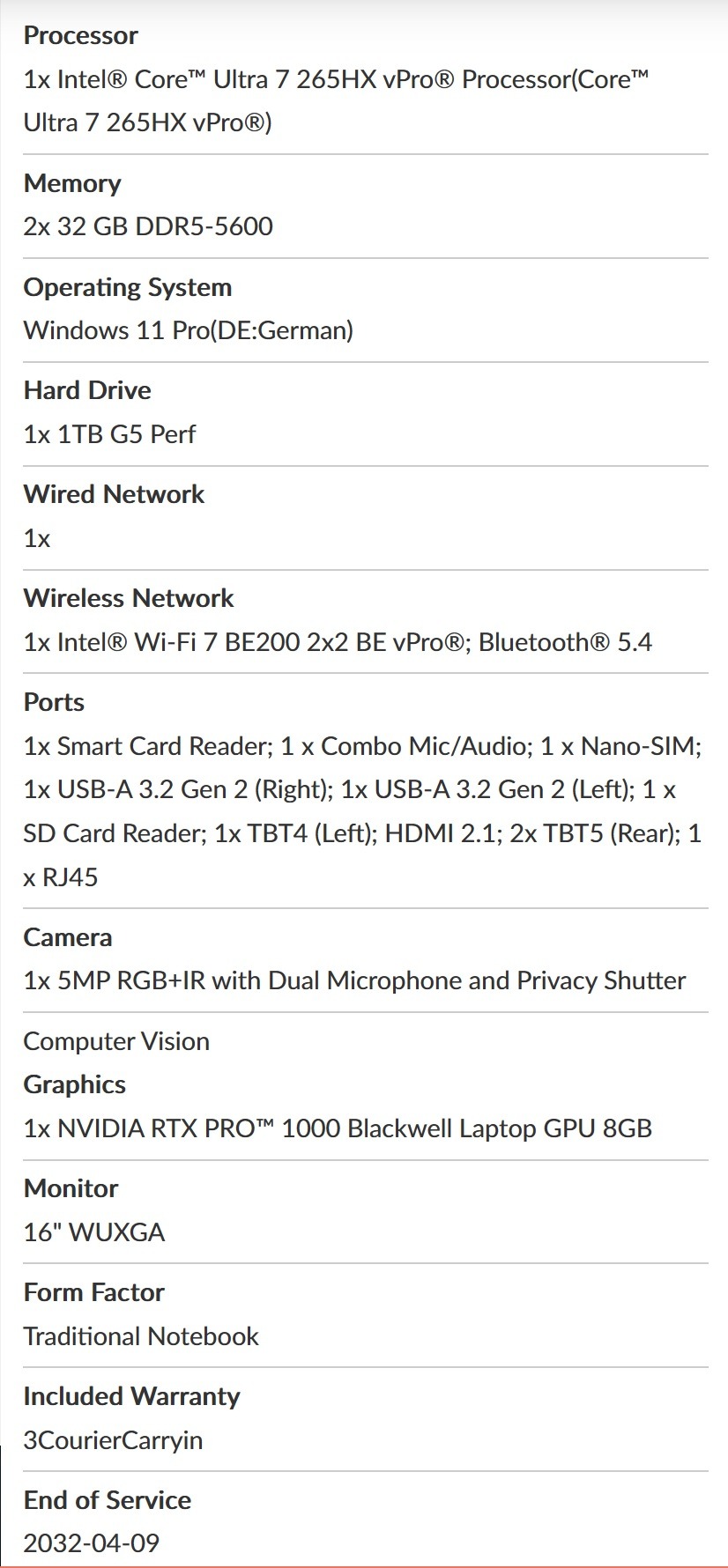Image resolution: width=728 pixels, height=1568 pixels.
Task: Click the Operating System heading
Action: pyautogui.click(x=127, y=287)
